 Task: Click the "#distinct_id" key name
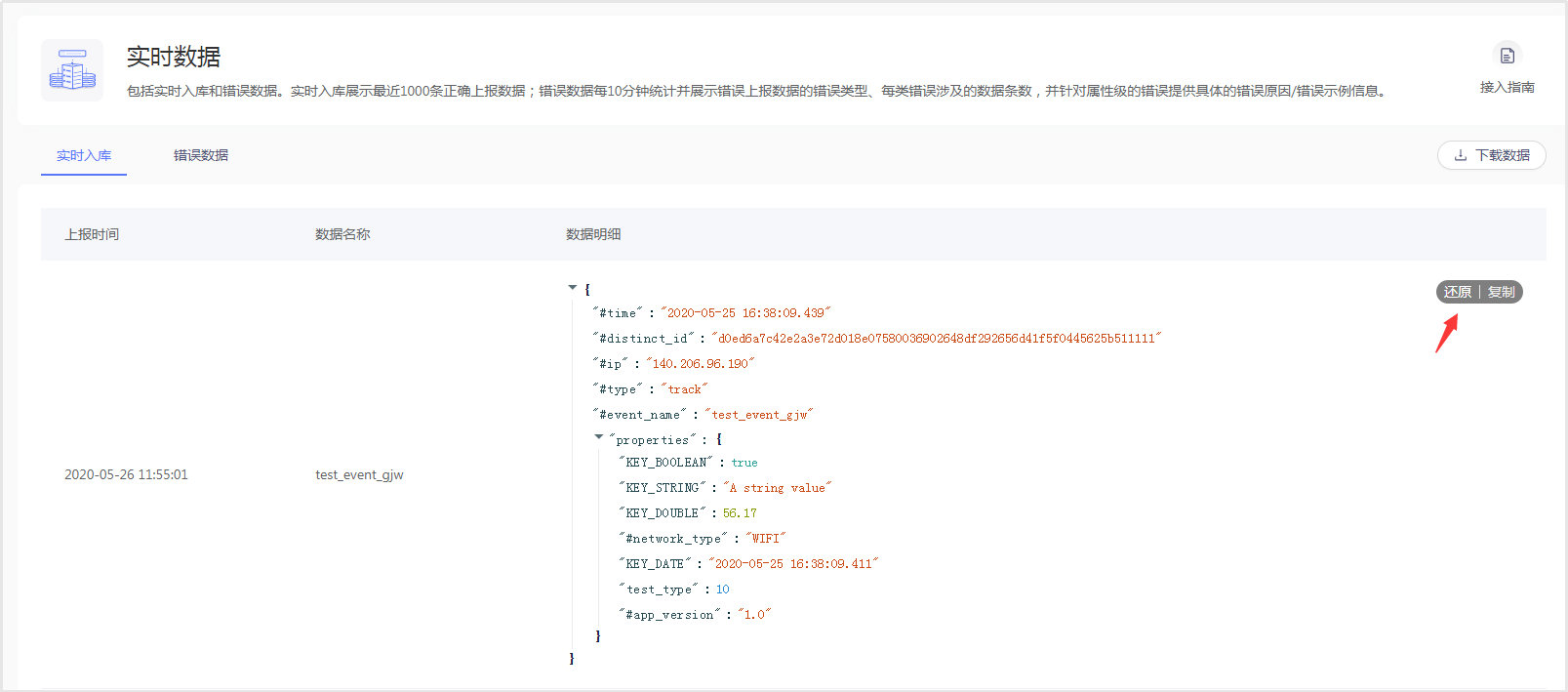(643, 339)
